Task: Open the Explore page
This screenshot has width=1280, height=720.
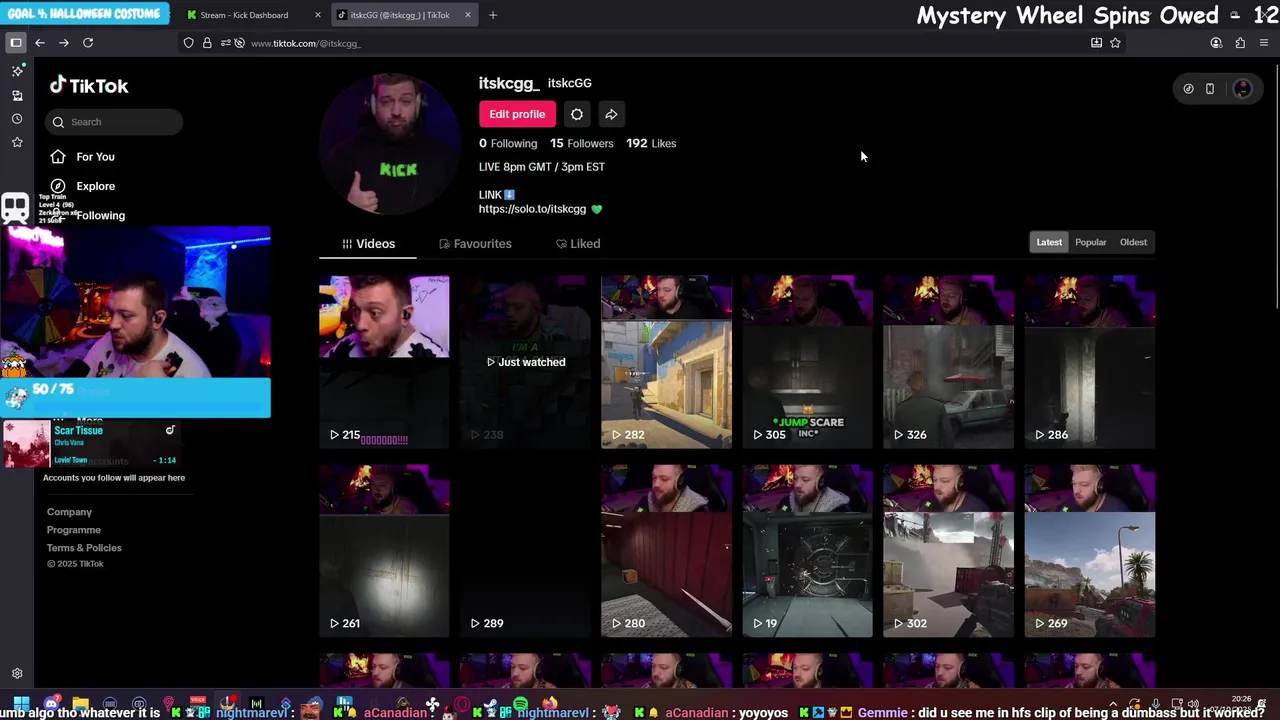Action: tap(96, 186)
